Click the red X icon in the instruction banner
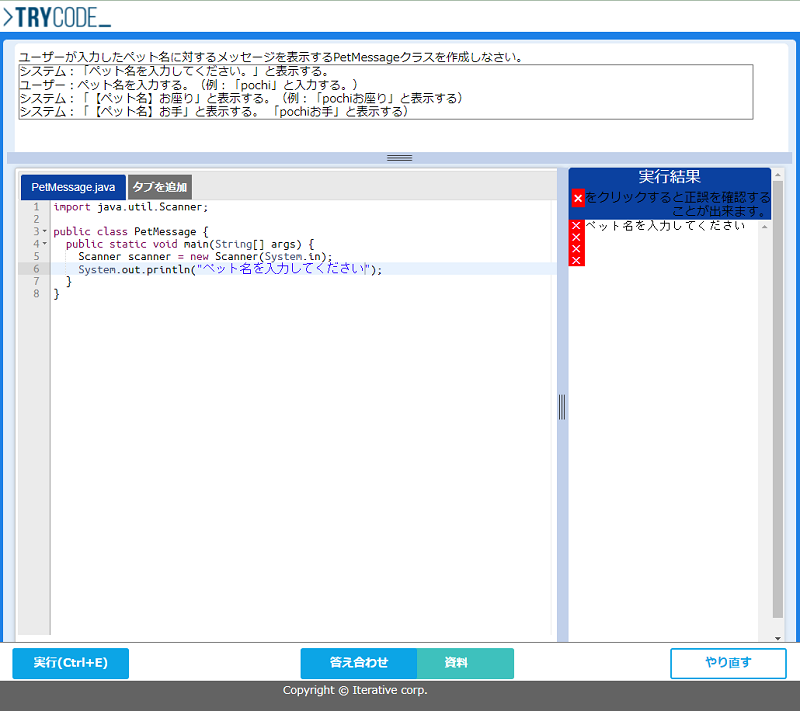 pos(578,198)
